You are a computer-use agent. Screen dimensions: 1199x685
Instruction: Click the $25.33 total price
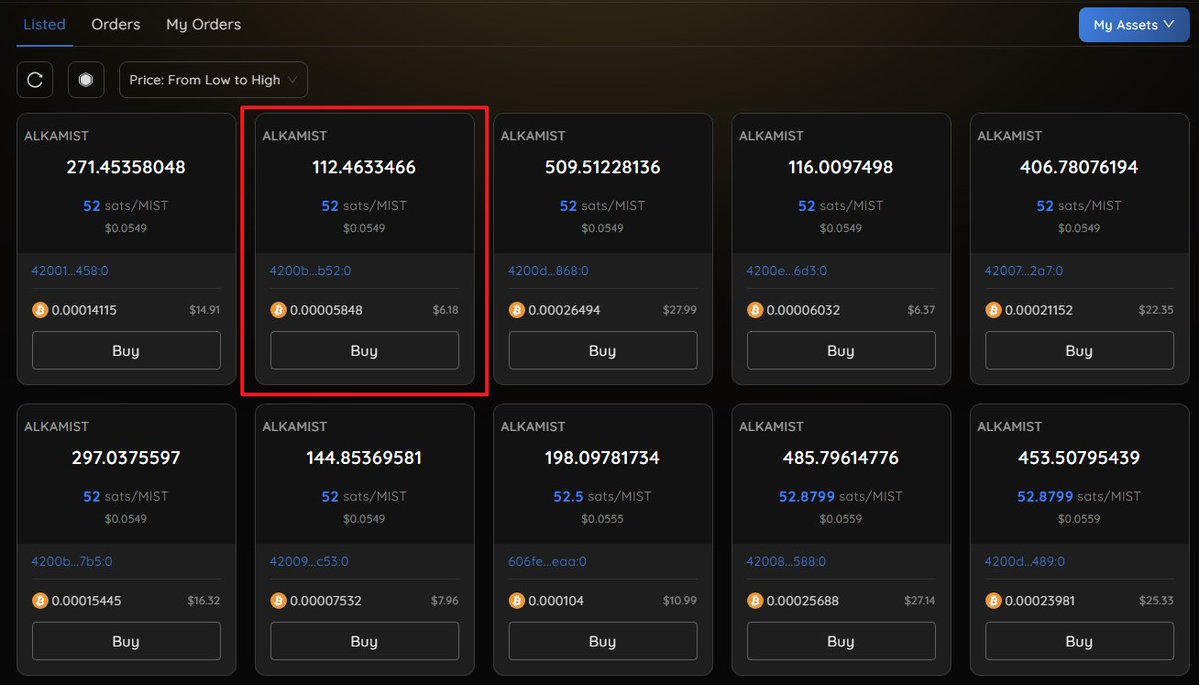(x=1156, y=600)
